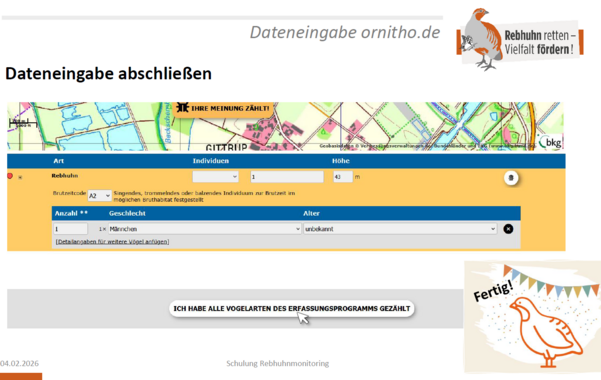Click the Brutzeitcode label
This screenshot has height=380, width=601.
(69, 193)
